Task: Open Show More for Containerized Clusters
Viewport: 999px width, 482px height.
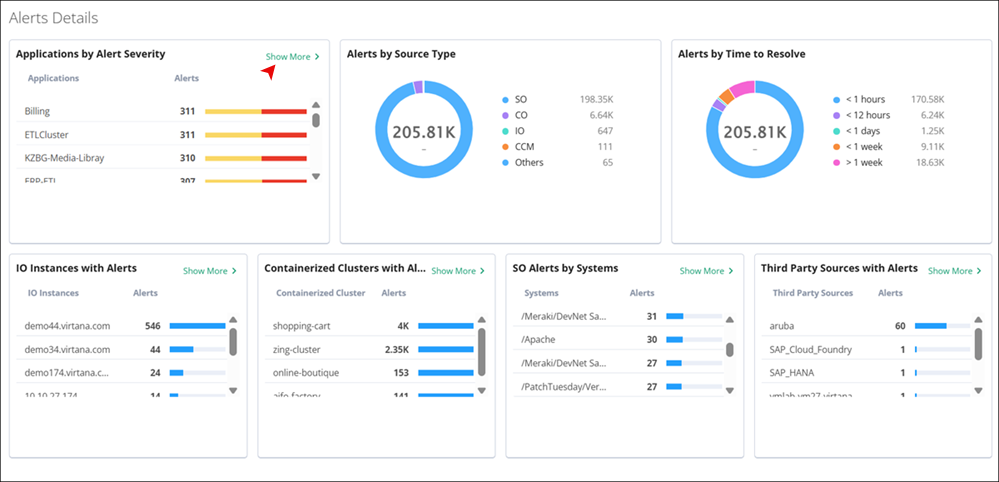Action: coord(457,271)
